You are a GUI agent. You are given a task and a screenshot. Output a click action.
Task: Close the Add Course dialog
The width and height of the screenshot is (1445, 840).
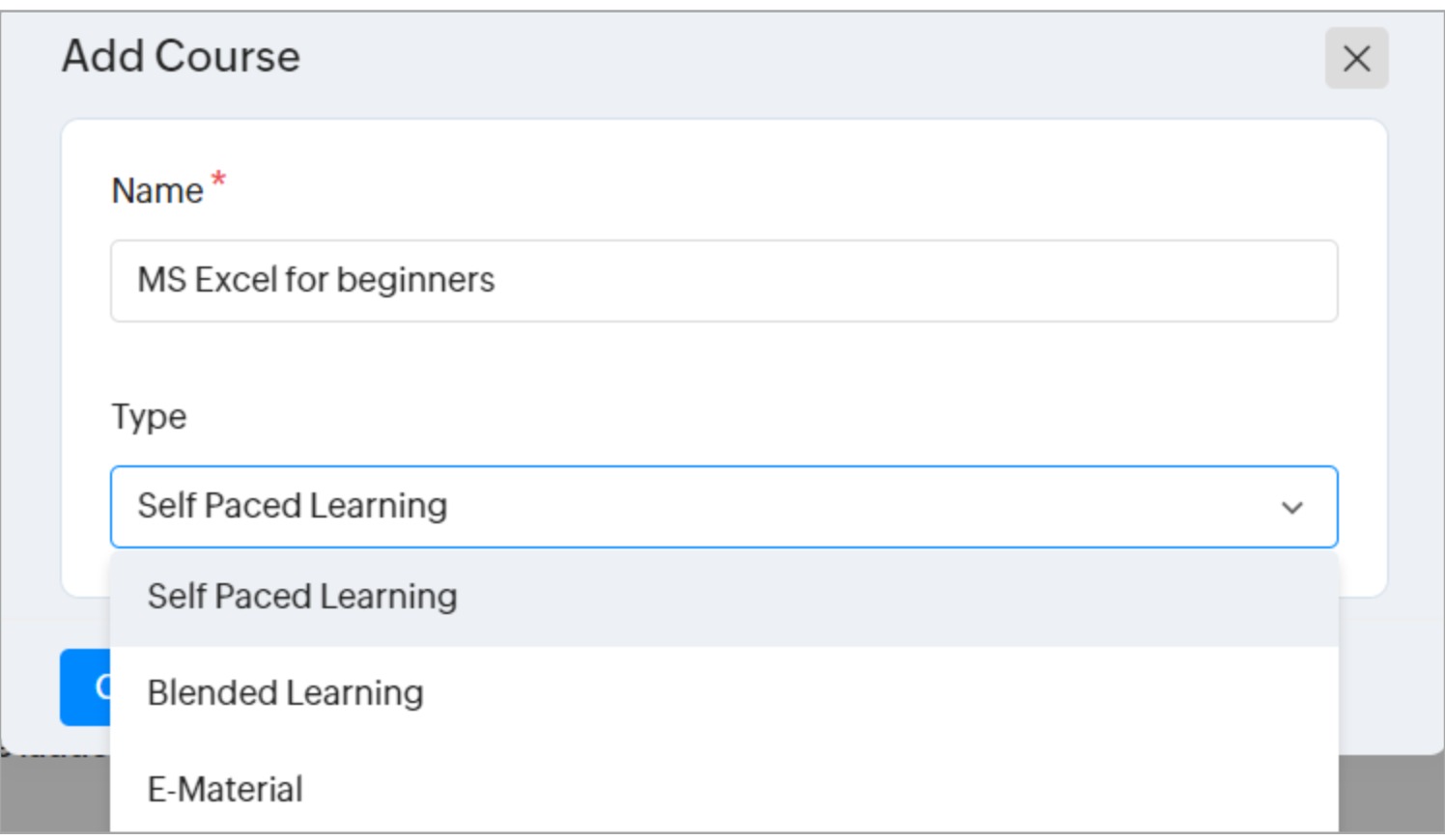1356,59
